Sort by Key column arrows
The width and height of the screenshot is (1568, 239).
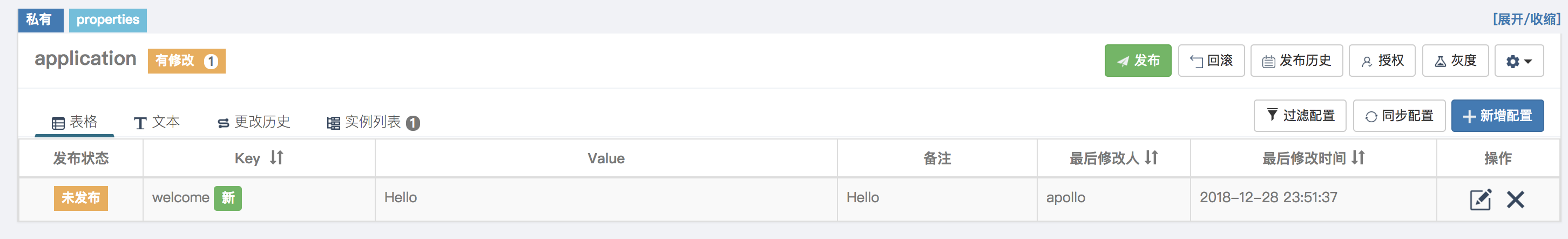(x=277, y=158)
